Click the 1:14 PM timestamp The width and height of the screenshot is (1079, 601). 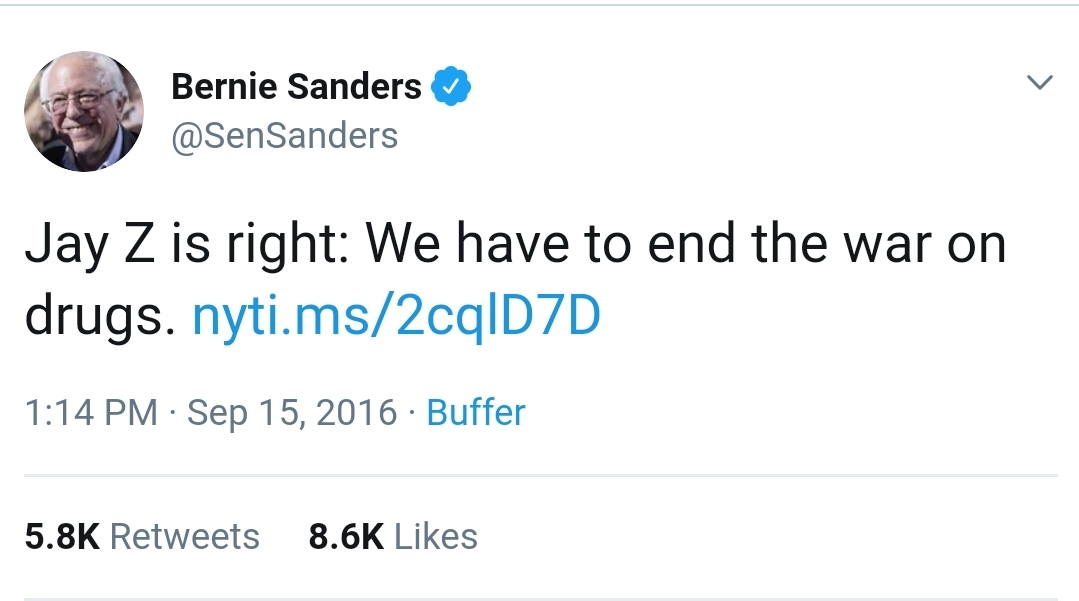click(x=91, y=412)
